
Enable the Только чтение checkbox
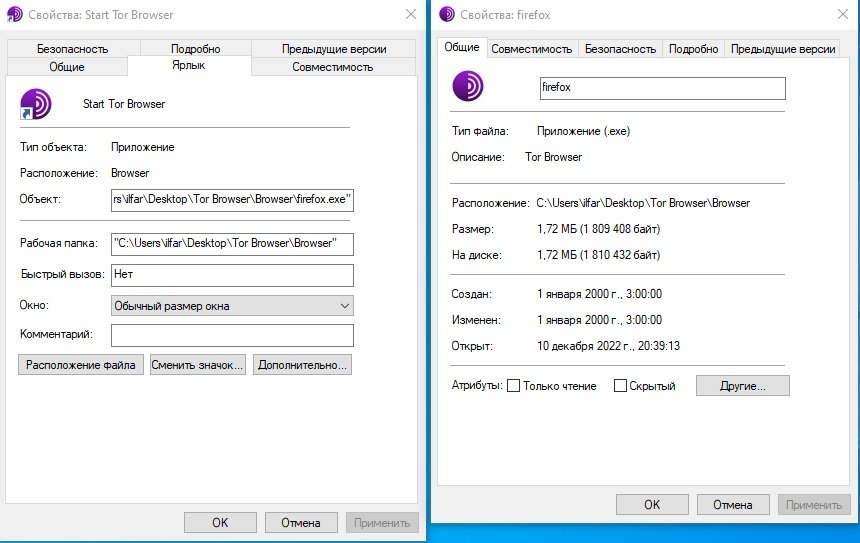pyautogui.click(x=513, y=386)
